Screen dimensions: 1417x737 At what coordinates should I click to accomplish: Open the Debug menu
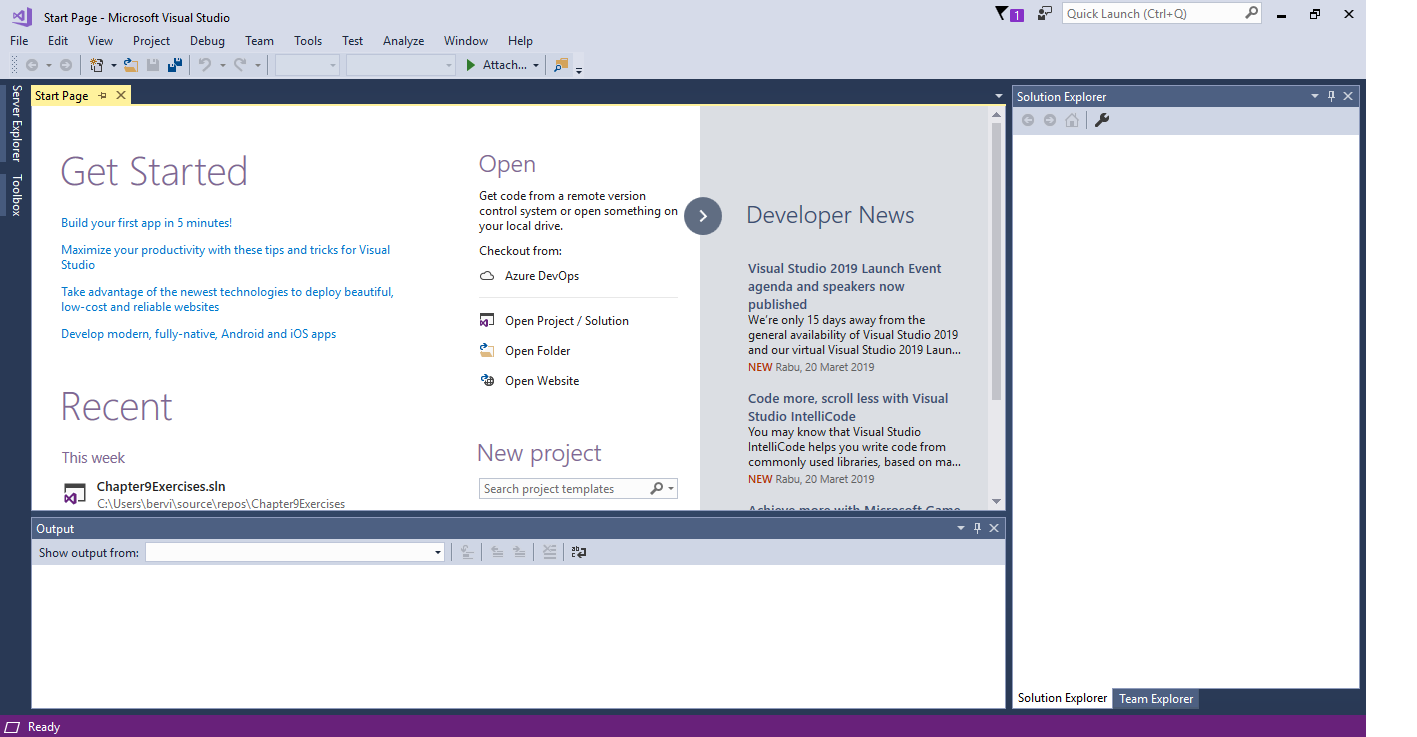(207, 41)
